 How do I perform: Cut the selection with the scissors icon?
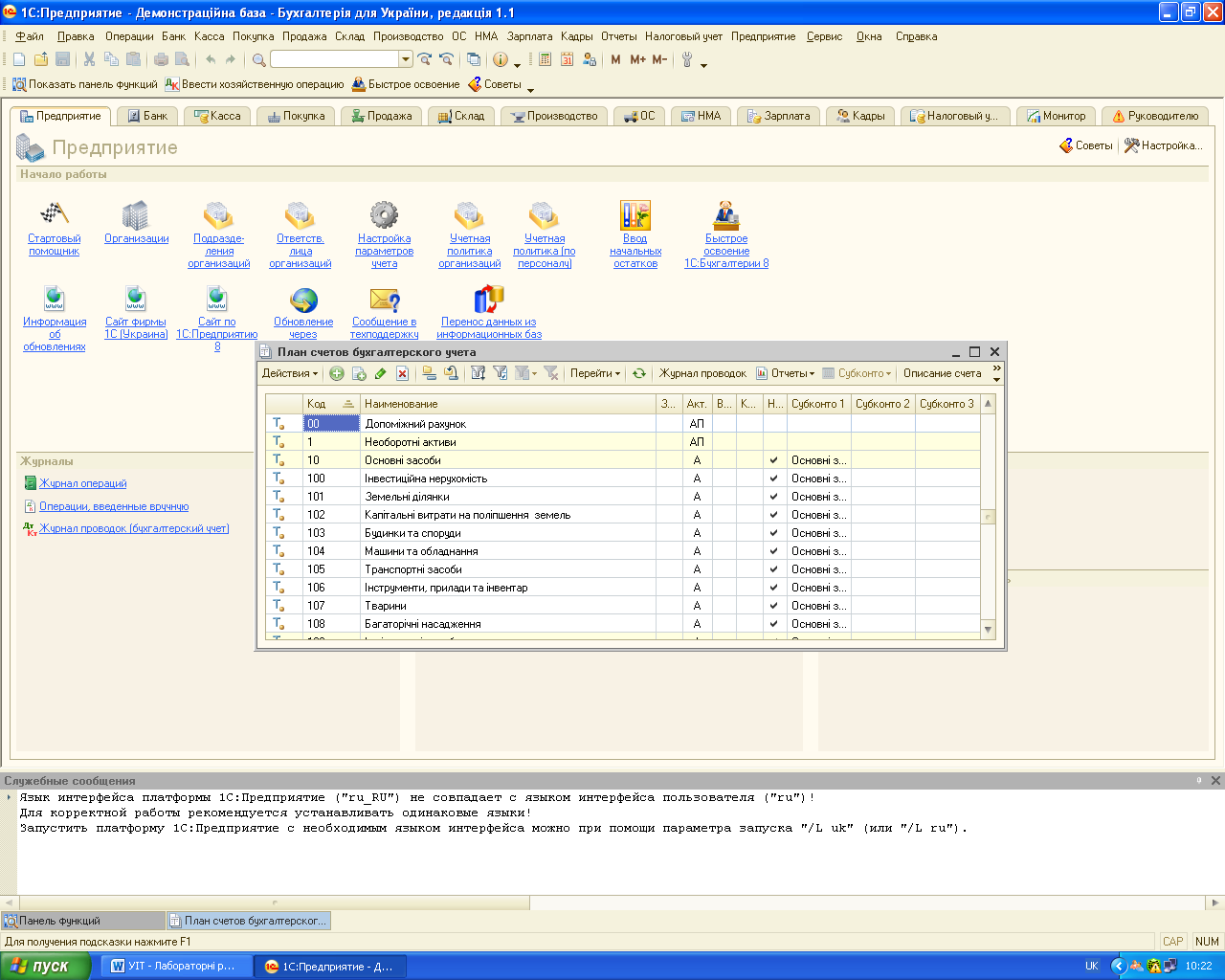click(89, 59)
